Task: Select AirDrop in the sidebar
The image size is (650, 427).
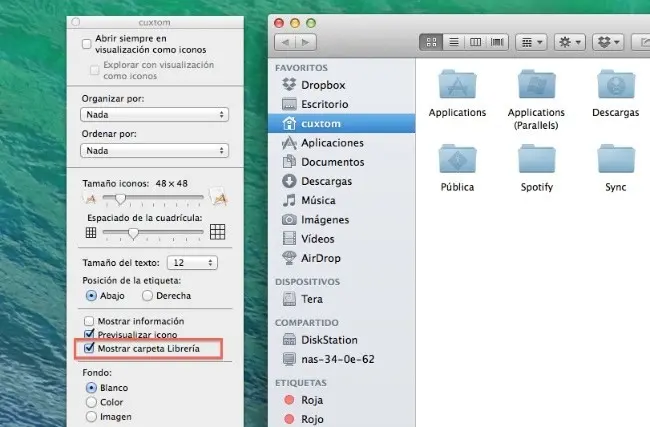Action: [324, 257]
